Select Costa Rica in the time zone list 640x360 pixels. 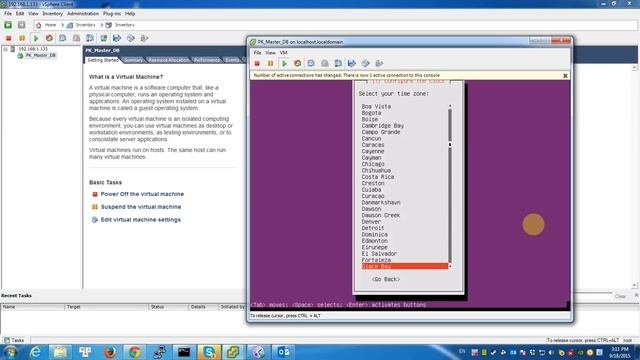pyautogui.click(x=378, y=177)
